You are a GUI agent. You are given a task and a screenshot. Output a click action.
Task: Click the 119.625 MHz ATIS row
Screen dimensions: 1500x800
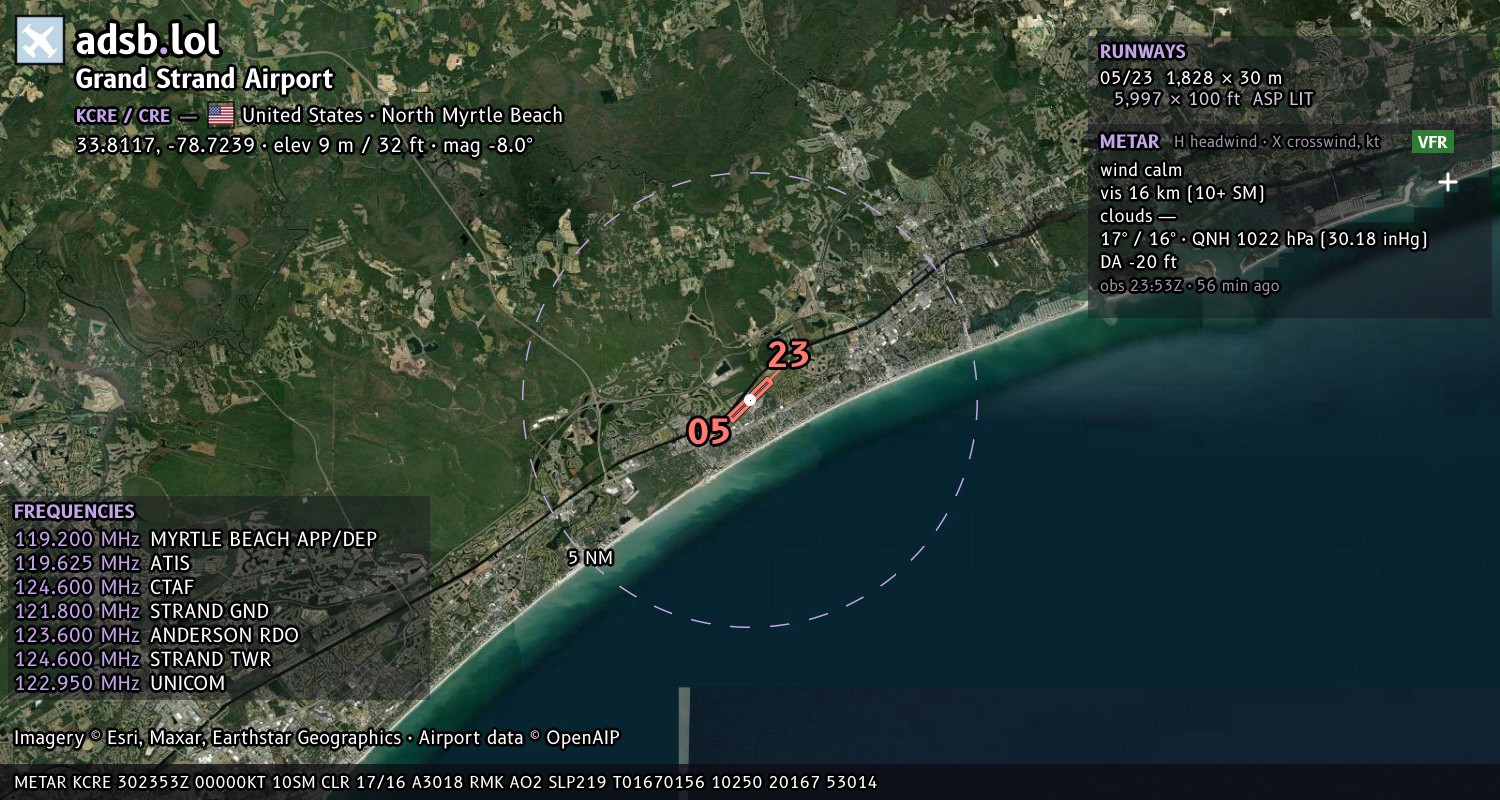click(102, 563)
